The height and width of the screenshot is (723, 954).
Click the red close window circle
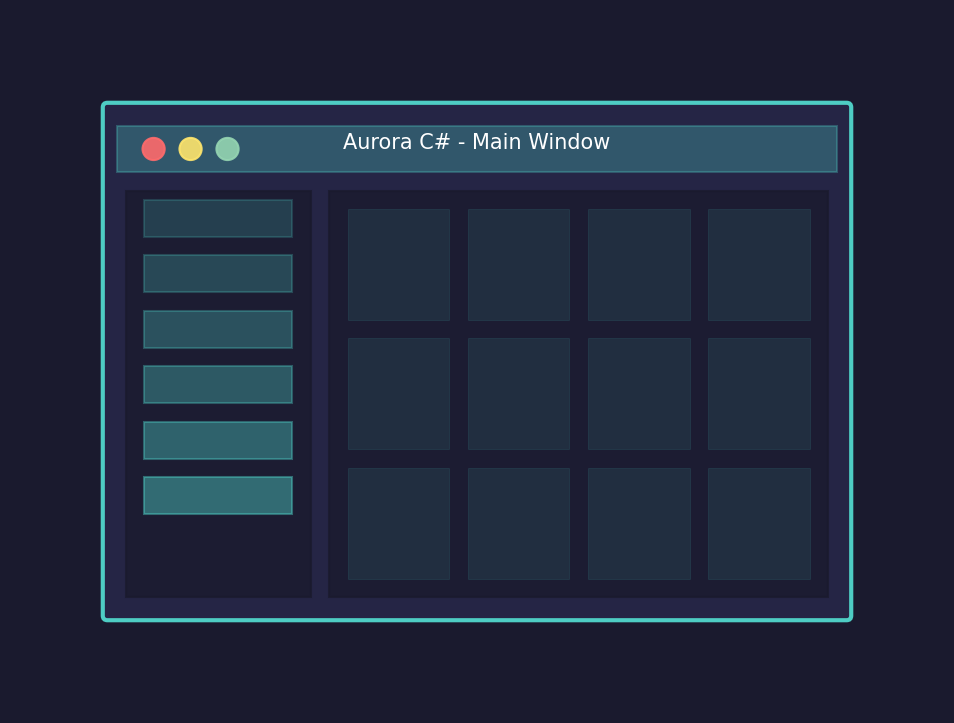click(x=153, y=149)
